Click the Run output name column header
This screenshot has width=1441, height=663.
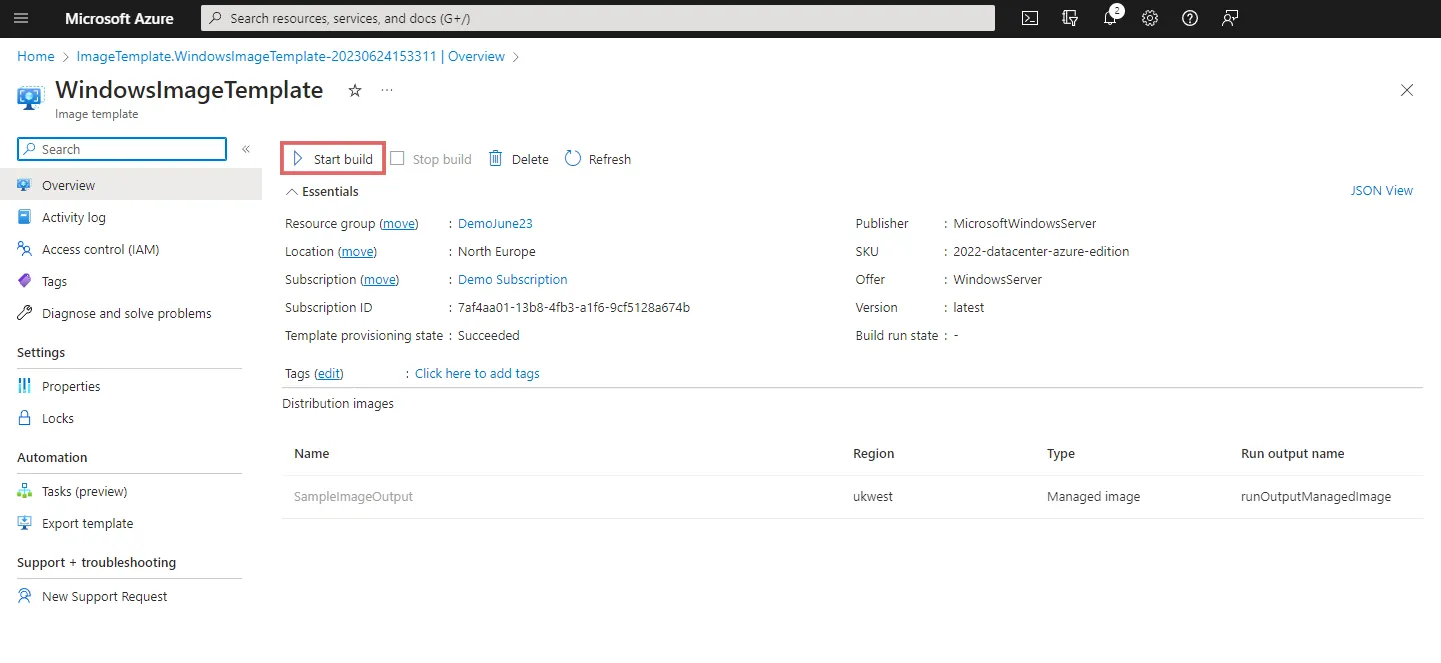1293,454
